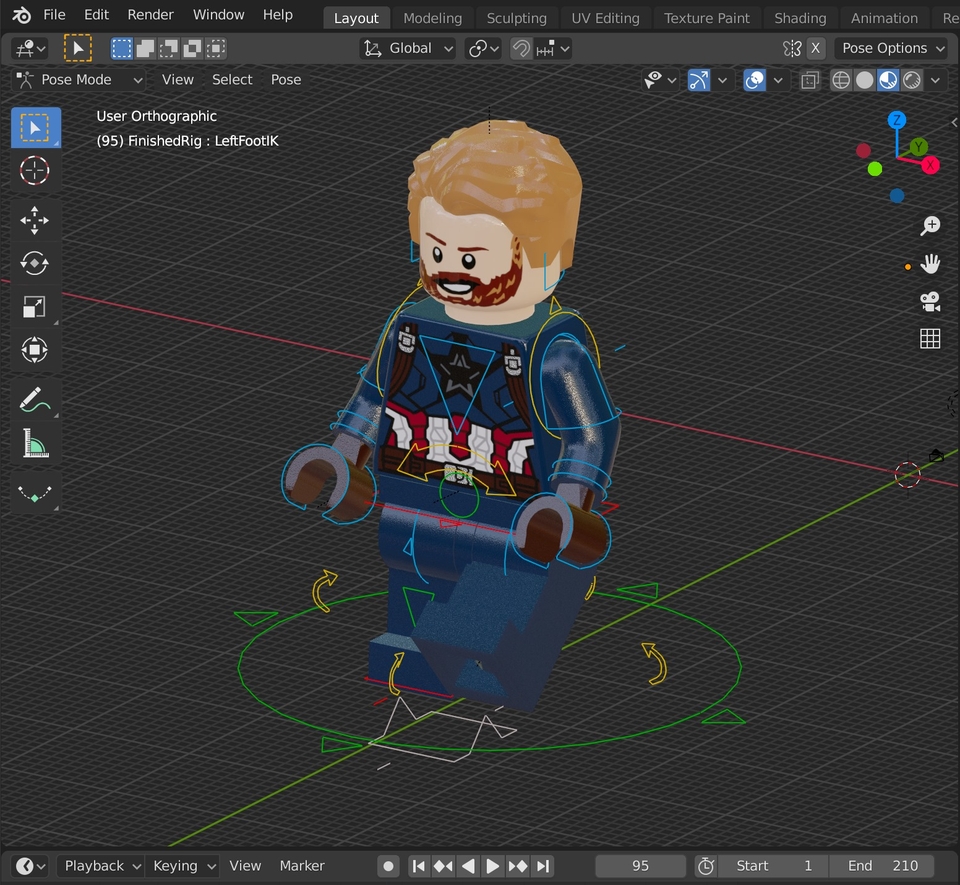The image size is (960, 885).
Task: Select the Breakdowner pose tool
Action: pyautogui.click(x=35, y=493)
